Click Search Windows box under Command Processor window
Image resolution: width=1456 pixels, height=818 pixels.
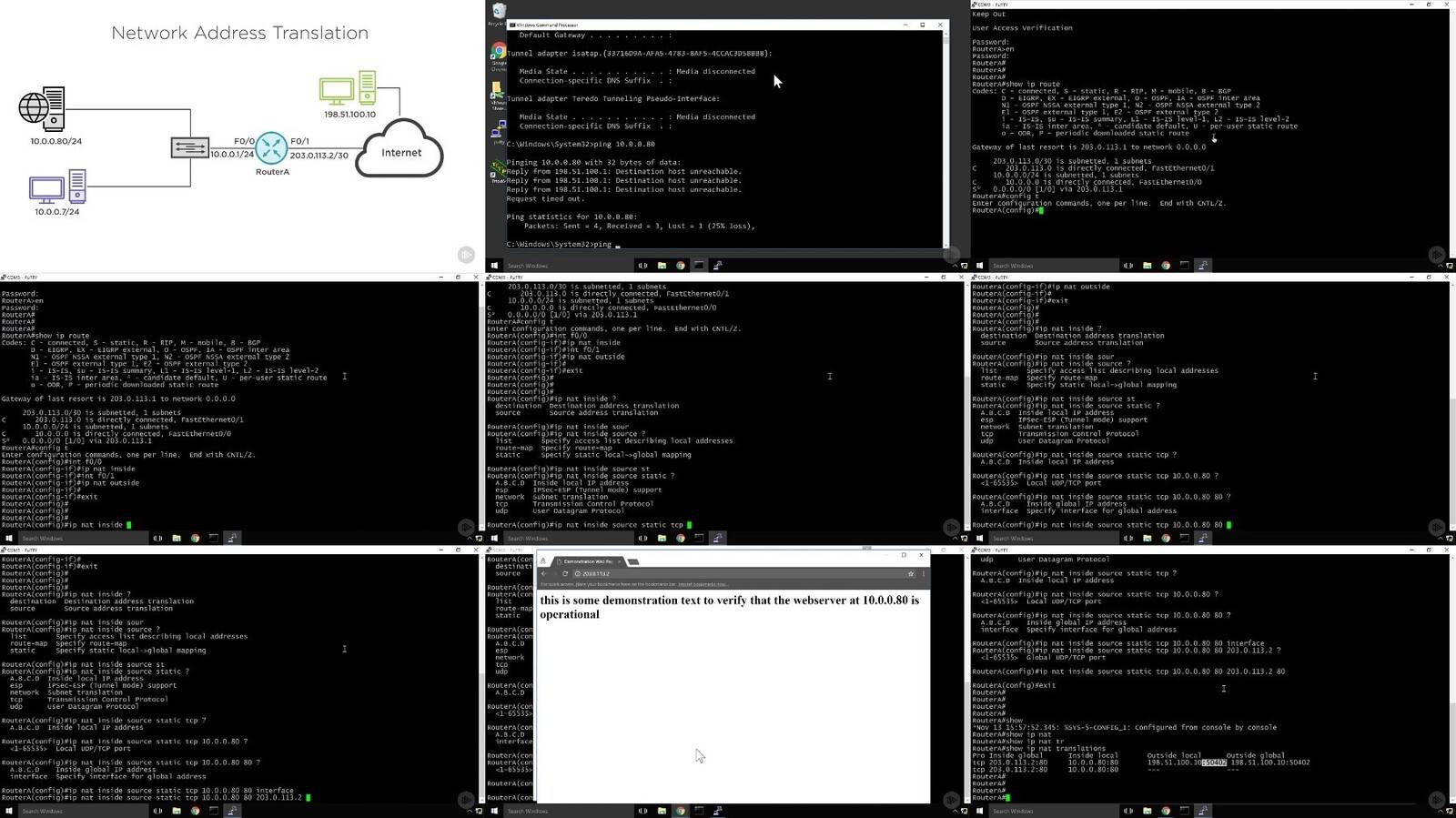pyautogui.click(x=569, y=266)
